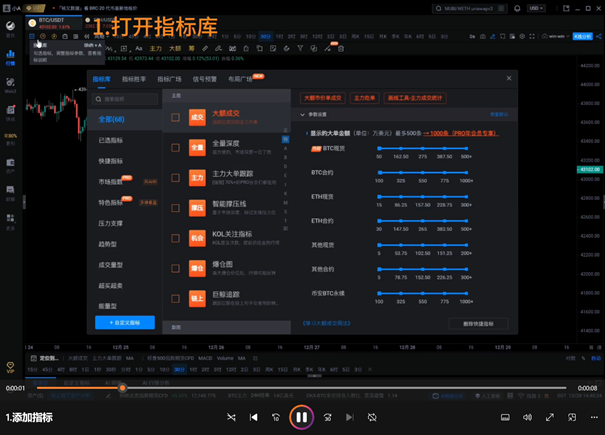Take a chart screenshot with camera icon
Image resolution: width=605 pixels, height=435 pixels.
tap(483, 36)
